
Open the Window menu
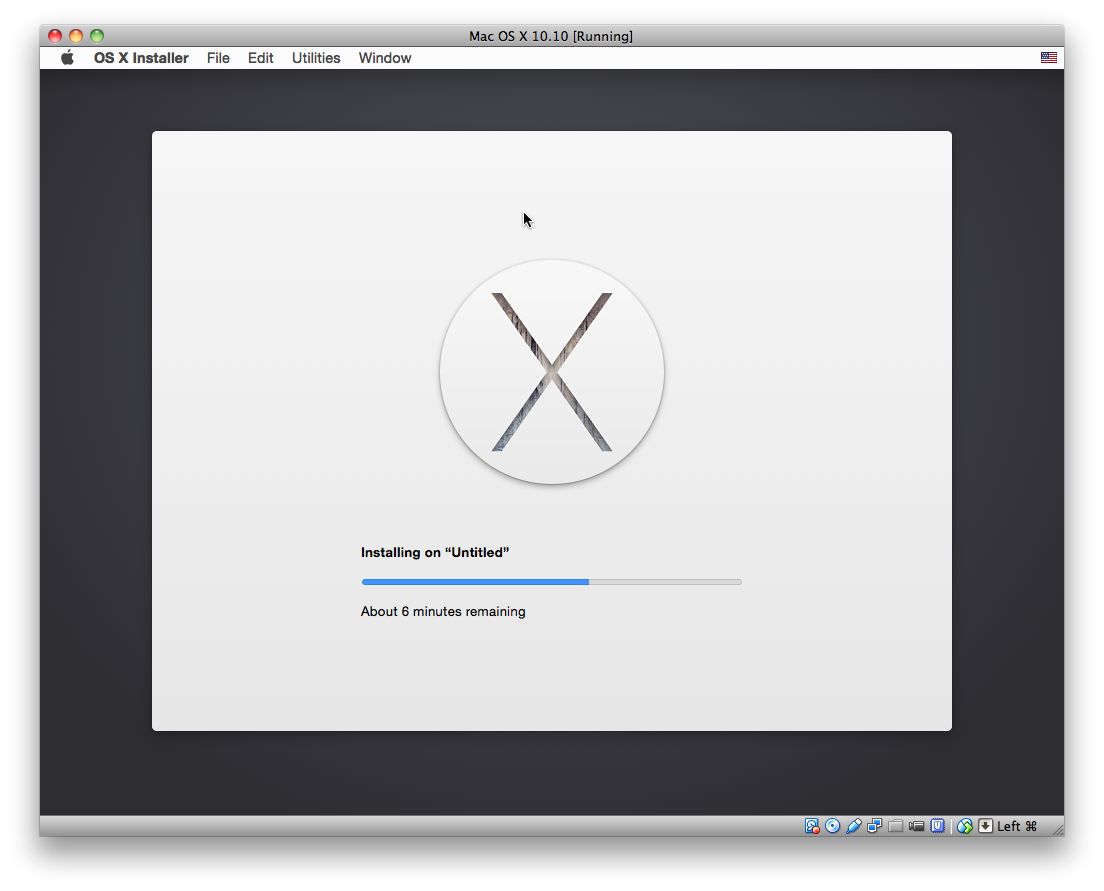385,58
